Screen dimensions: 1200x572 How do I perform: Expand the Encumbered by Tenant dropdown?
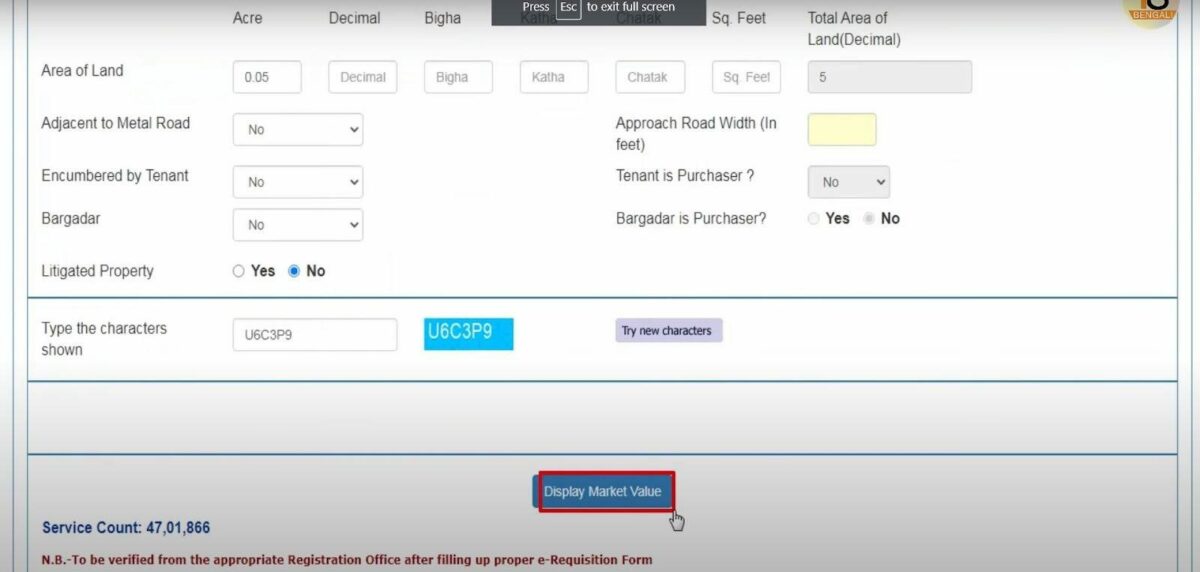(x=297, y=182)
